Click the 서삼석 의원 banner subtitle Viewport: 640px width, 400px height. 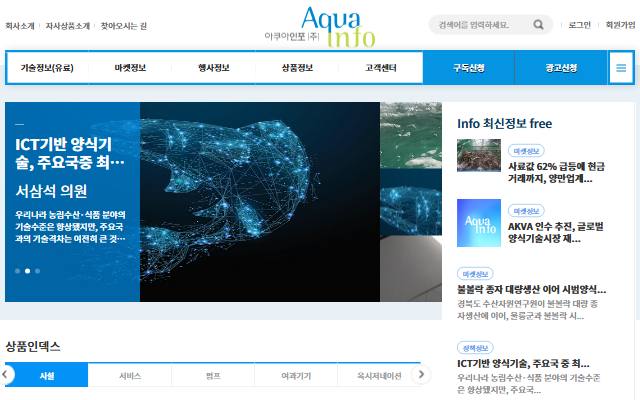tap(51, 191)
